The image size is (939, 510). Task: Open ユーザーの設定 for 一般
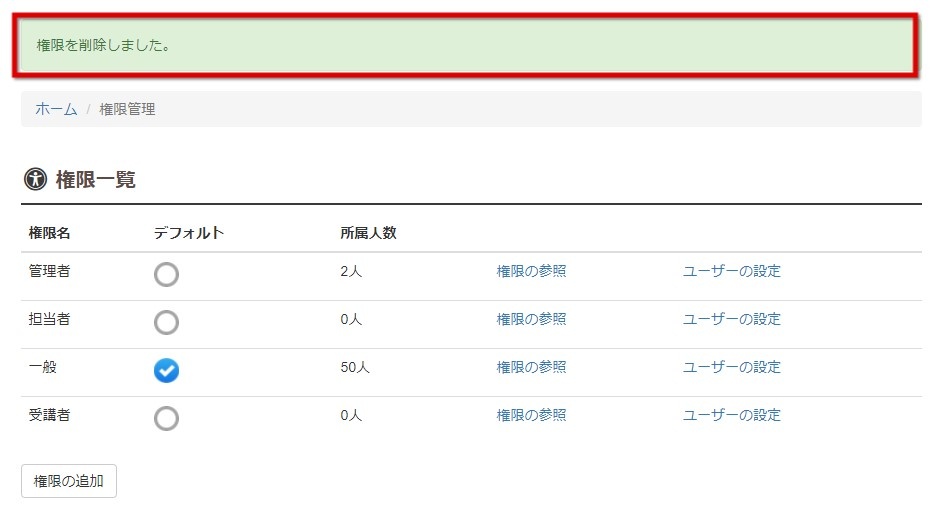pyautogui.click(x=732, y=367)
